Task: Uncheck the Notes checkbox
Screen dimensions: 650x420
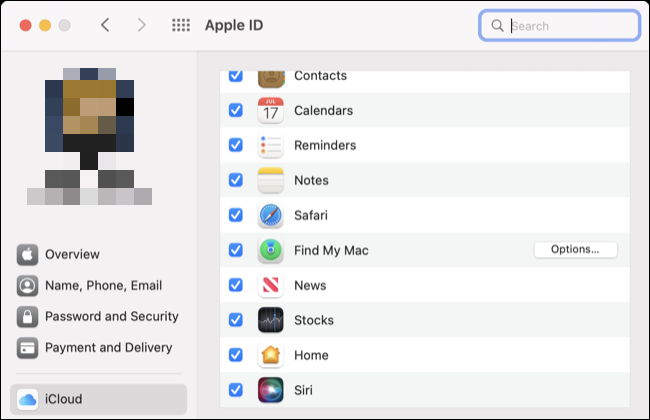Action: [x=236, y=180]
